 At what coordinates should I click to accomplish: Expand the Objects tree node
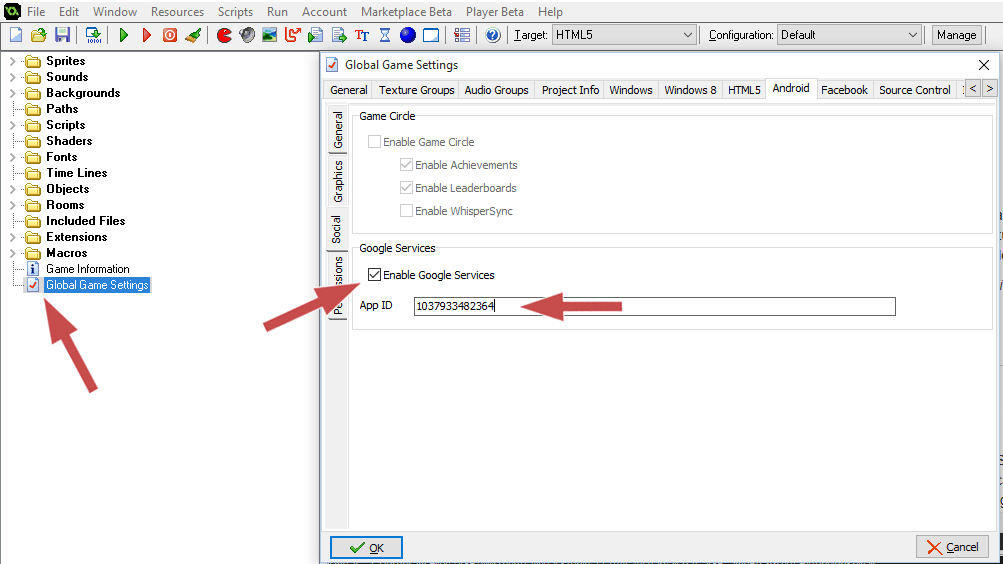[12, 189]
